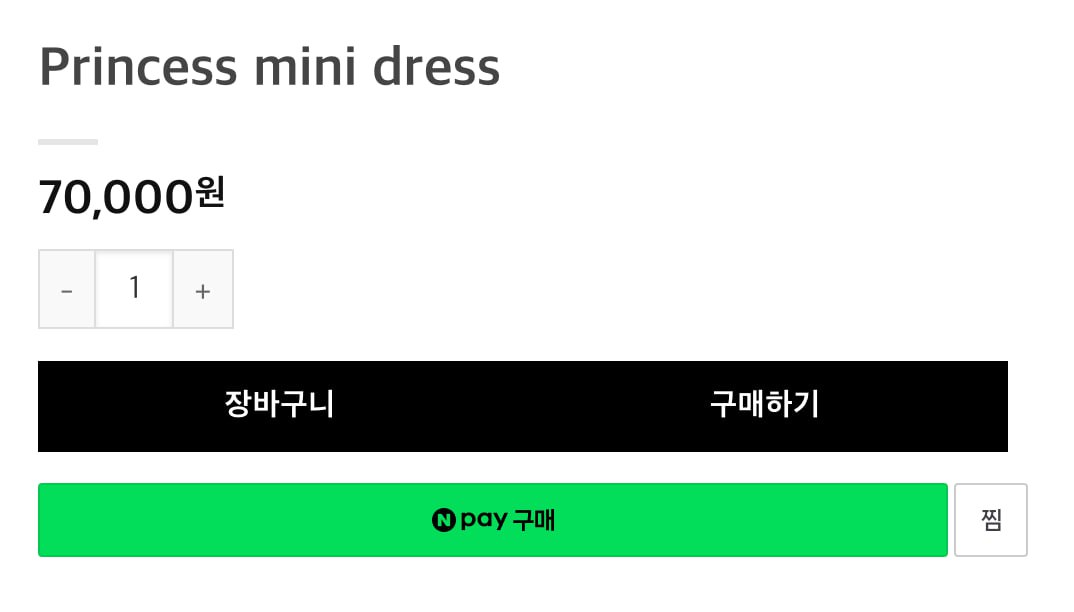Viewport: 1074px width, 612px height.
Task: Click the round N logo icon
Action: click(x=444, y=521)
